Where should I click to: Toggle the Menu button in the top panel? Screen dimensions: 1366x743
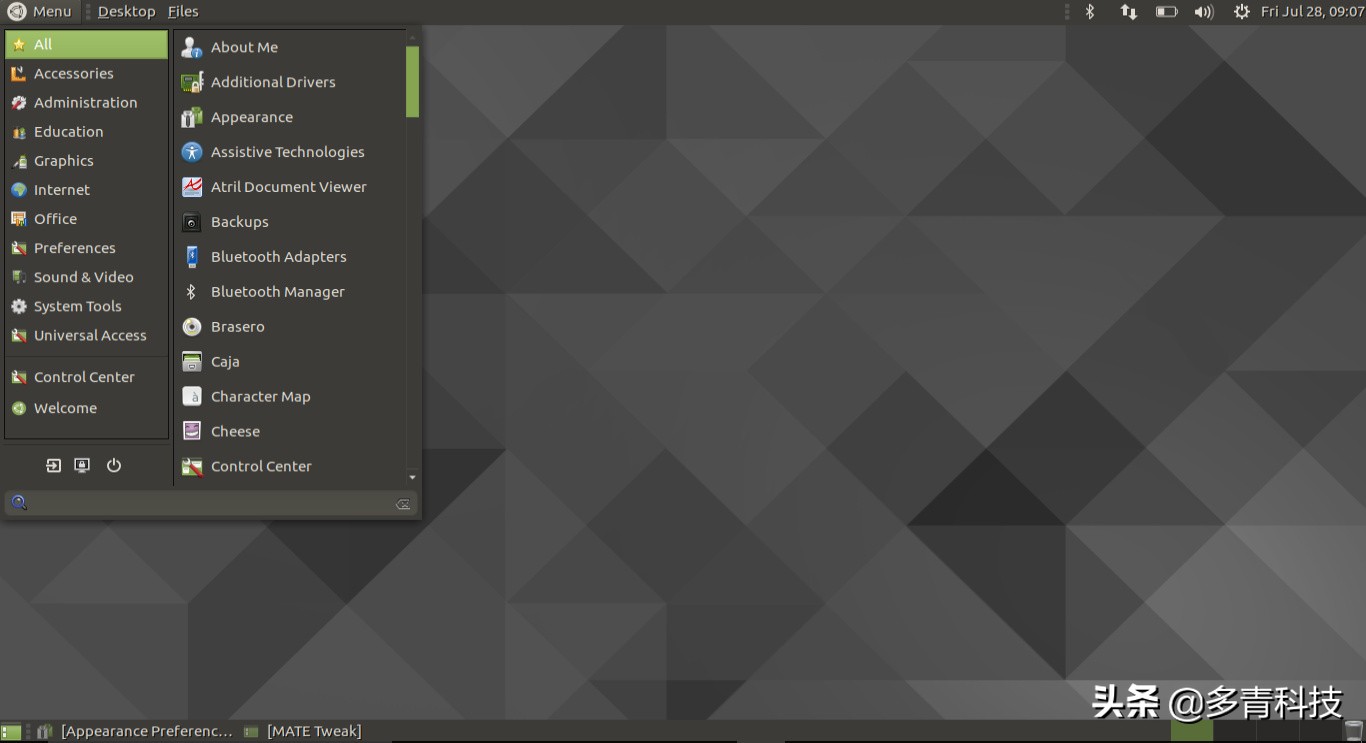(x=40, y=12)
